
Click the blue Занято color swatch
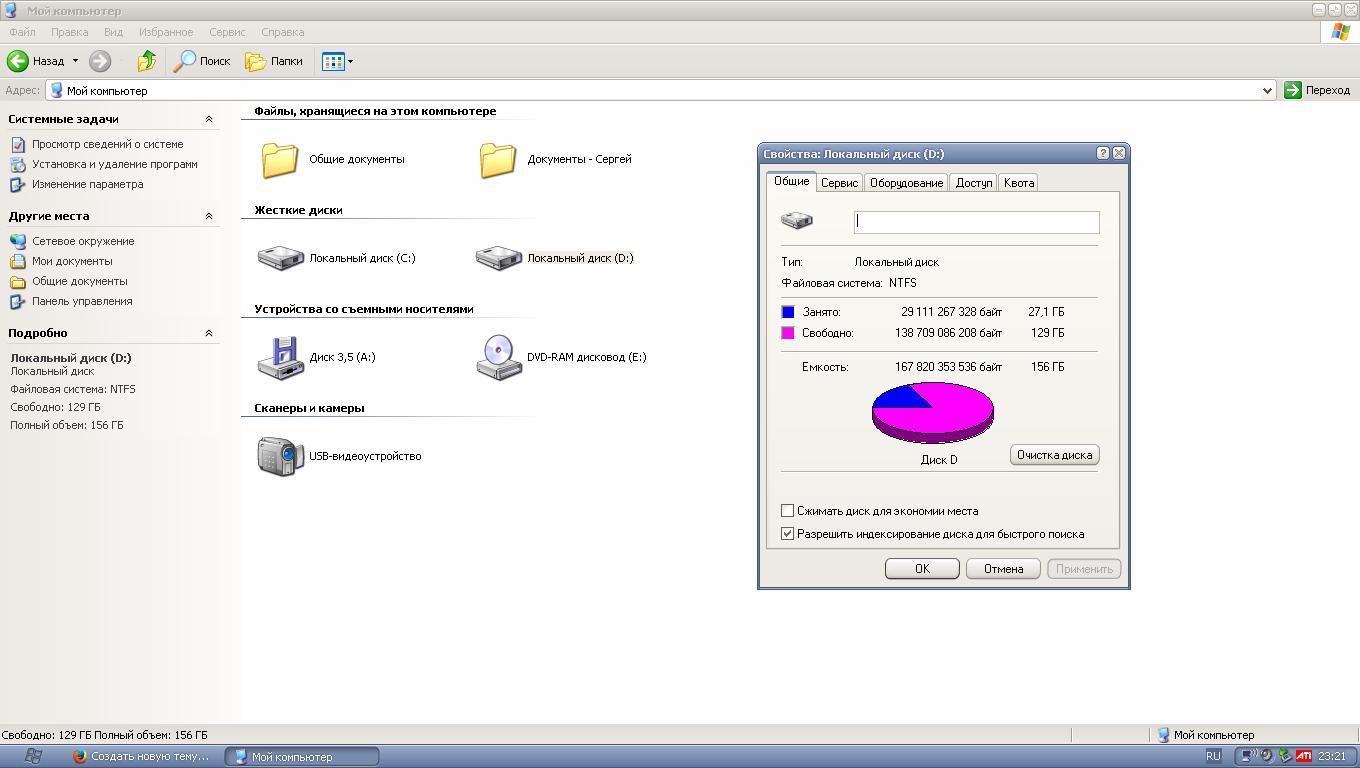point(788,312)
